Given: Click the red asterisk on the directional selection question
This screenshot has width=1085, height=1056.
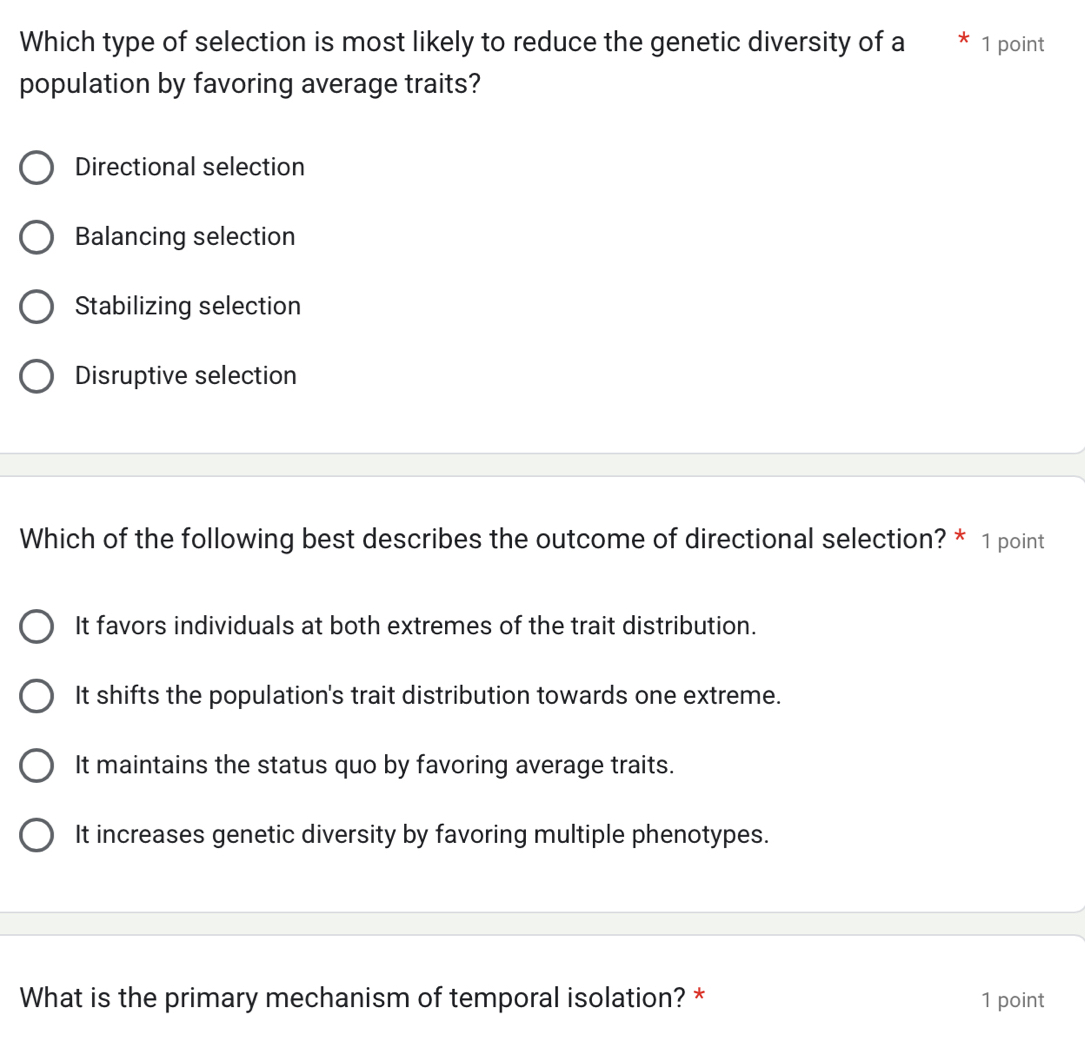Looking at the screenshot, I should pos(959,537).
